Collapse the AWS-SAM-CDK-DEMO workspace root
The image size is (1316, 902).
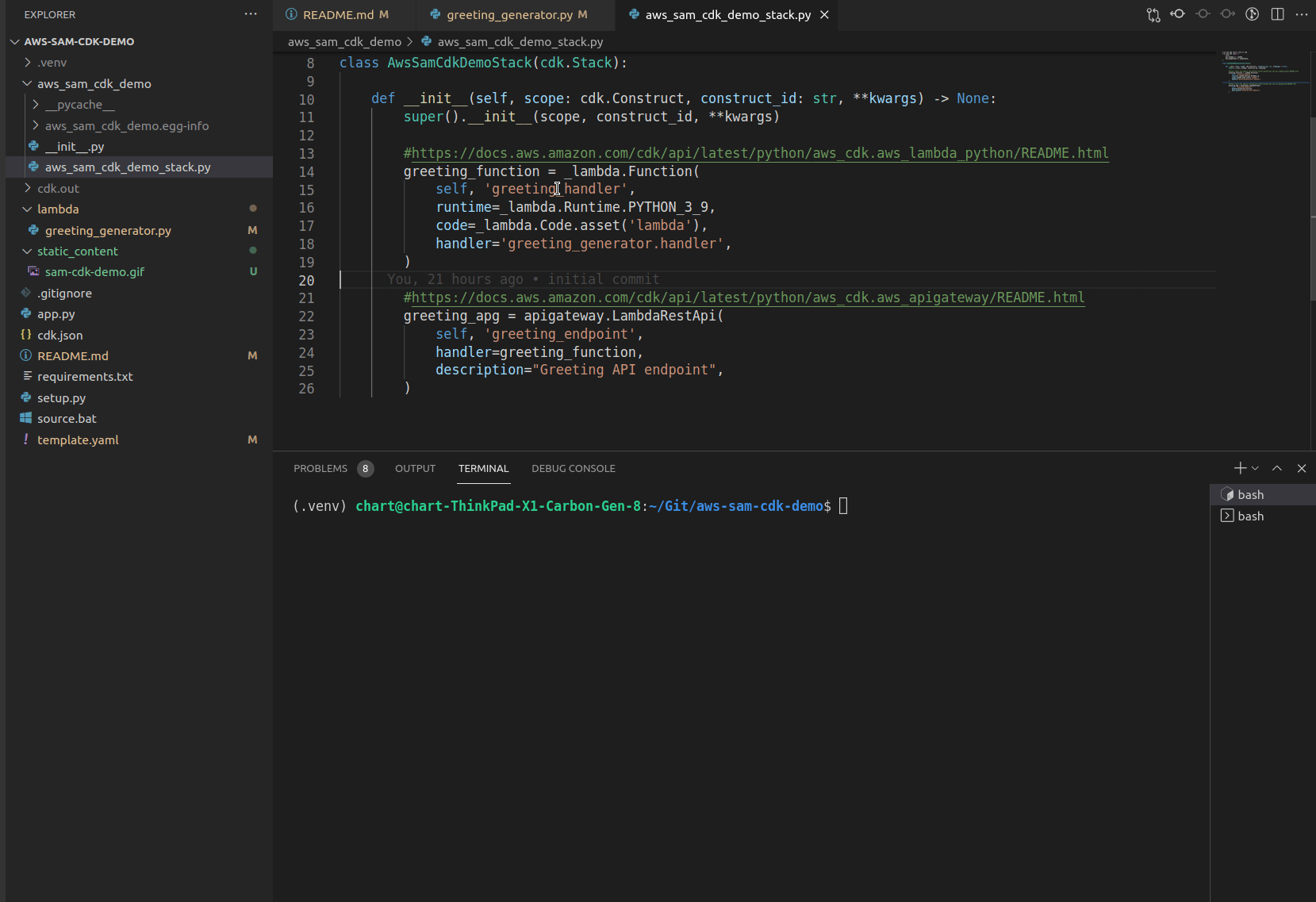(x=14, y=41)
